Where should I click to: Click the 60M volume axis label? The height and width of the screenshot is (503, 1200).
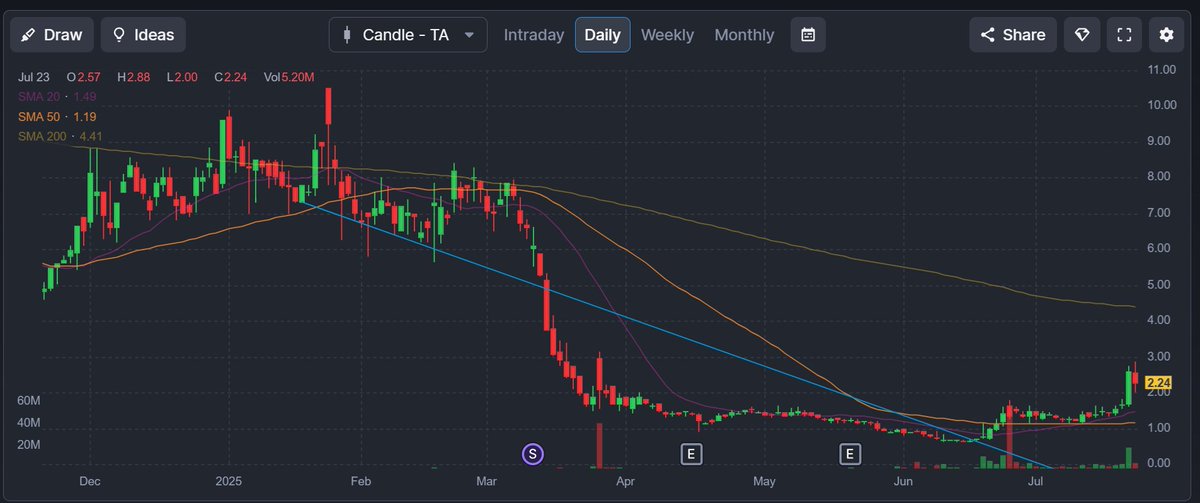tap(28, 400)
